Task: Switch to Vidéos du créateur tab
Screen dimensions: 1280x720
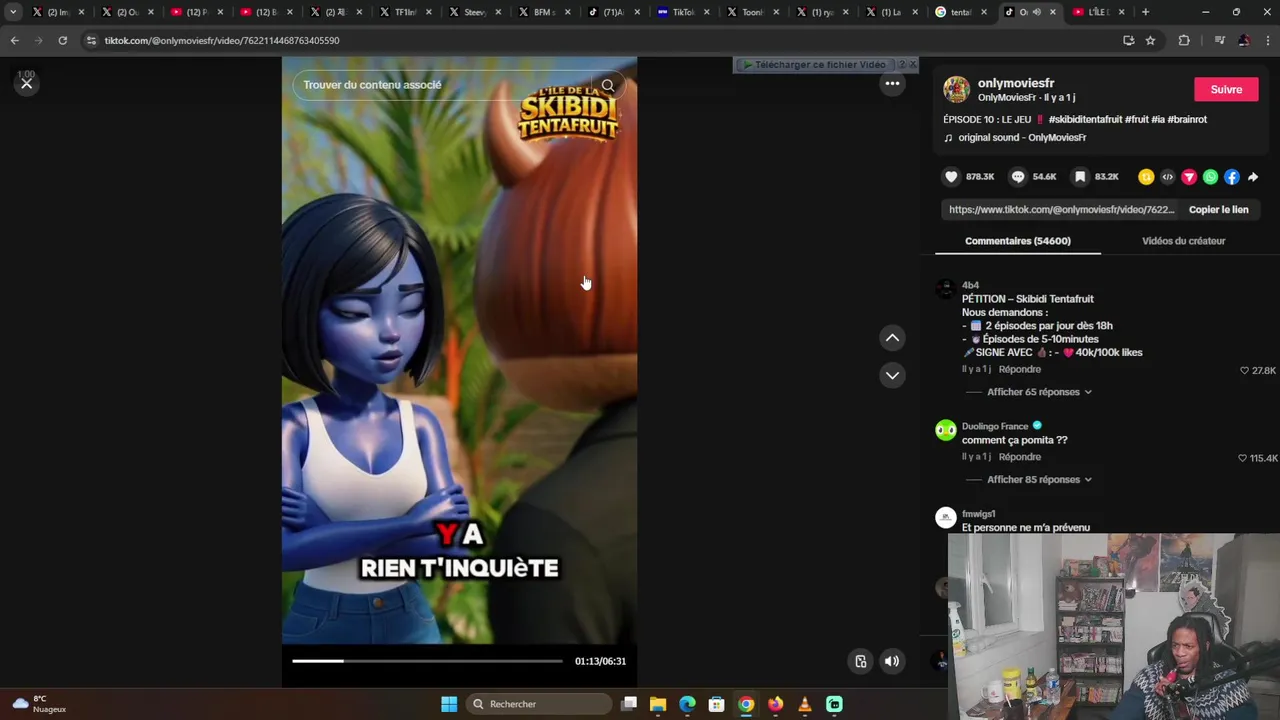Action: click(1183, 241)
